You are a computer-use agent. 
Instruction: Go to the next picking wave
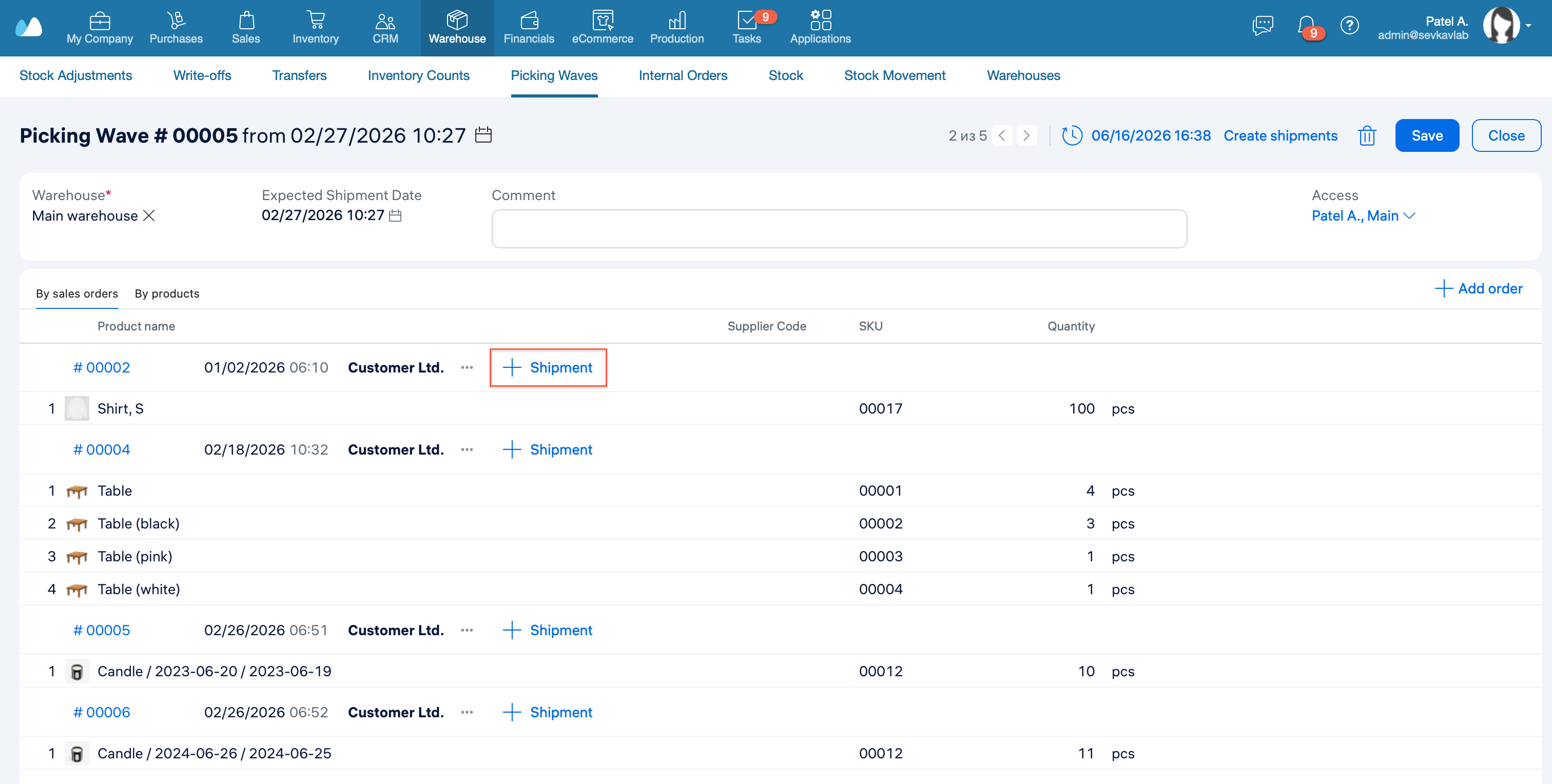click(x=1026, y=135)
